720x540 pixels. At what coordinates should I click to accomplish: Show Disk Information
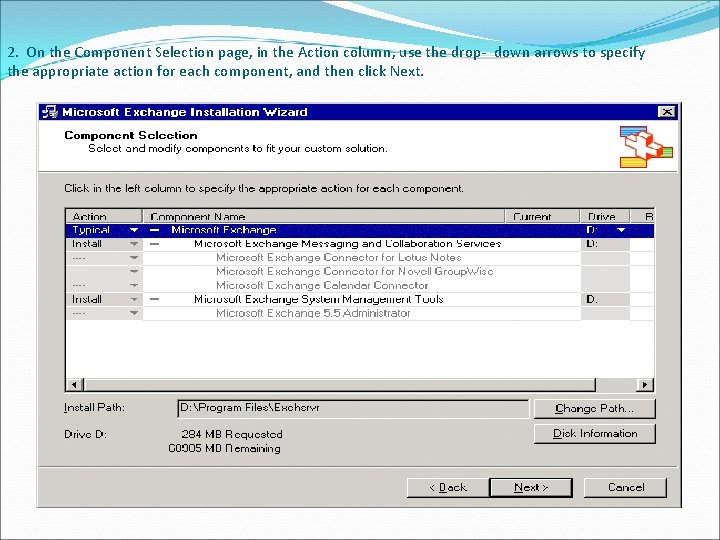coord(595,433)
